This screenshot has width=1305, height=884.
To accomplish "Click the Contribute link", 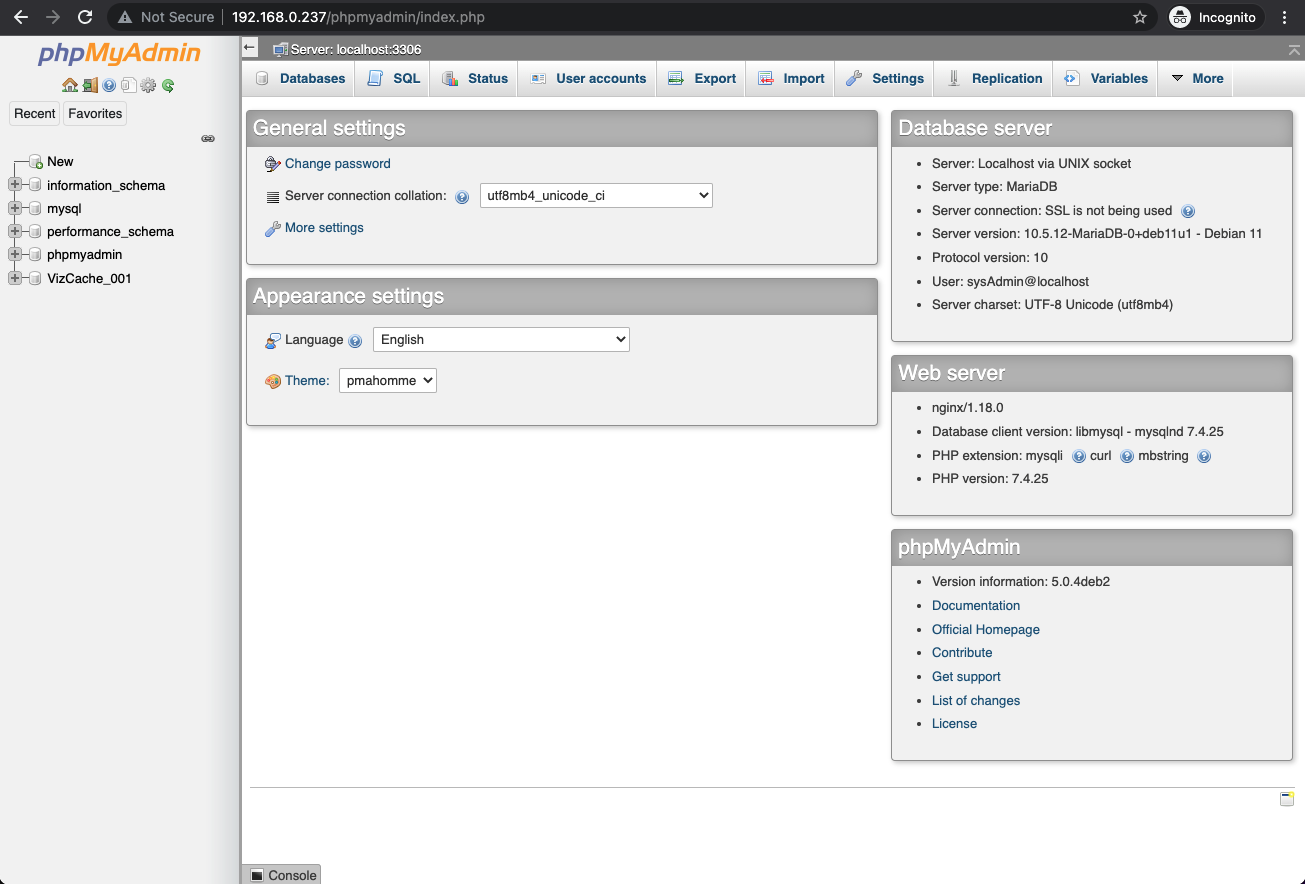I will pyautogui.click(x=962, y=653).
